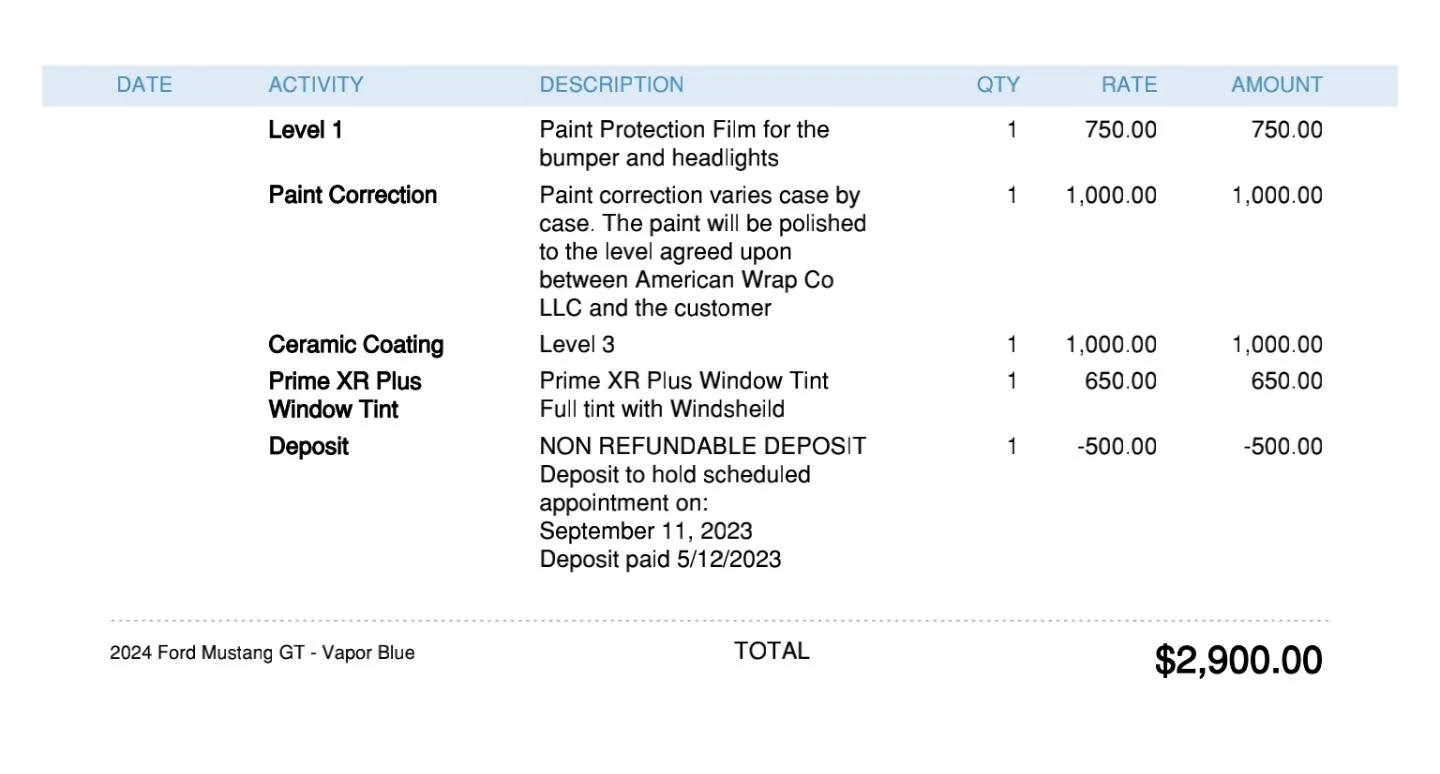Click the $2,900.00 total amount

coord(1239,660)
